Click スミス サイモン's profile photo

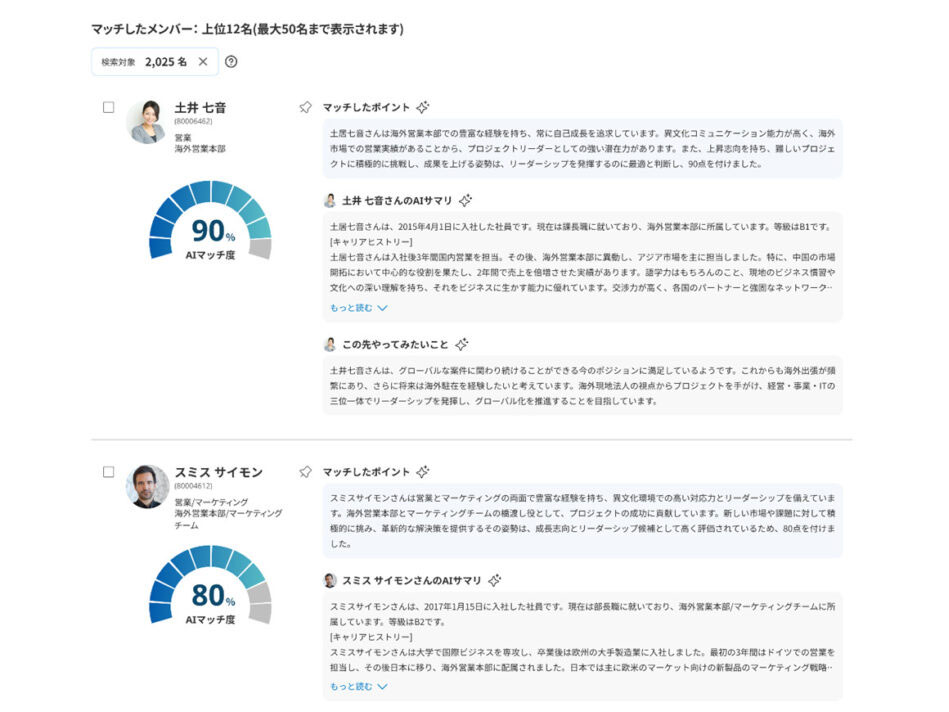point(147,486)
